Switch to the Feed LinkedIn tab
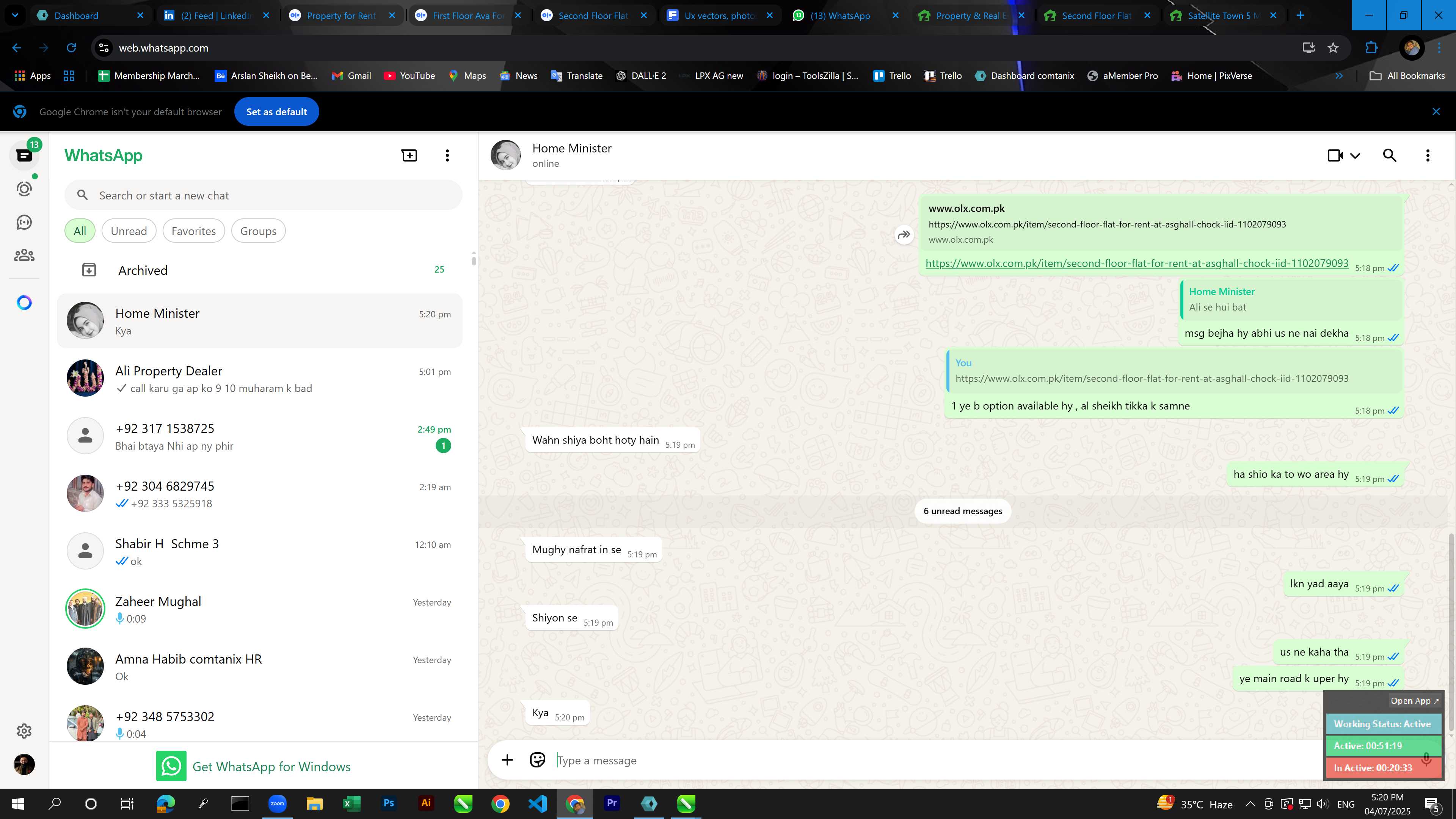The height and width of the screenshot is (819, 1456). [x=217, y=16]
